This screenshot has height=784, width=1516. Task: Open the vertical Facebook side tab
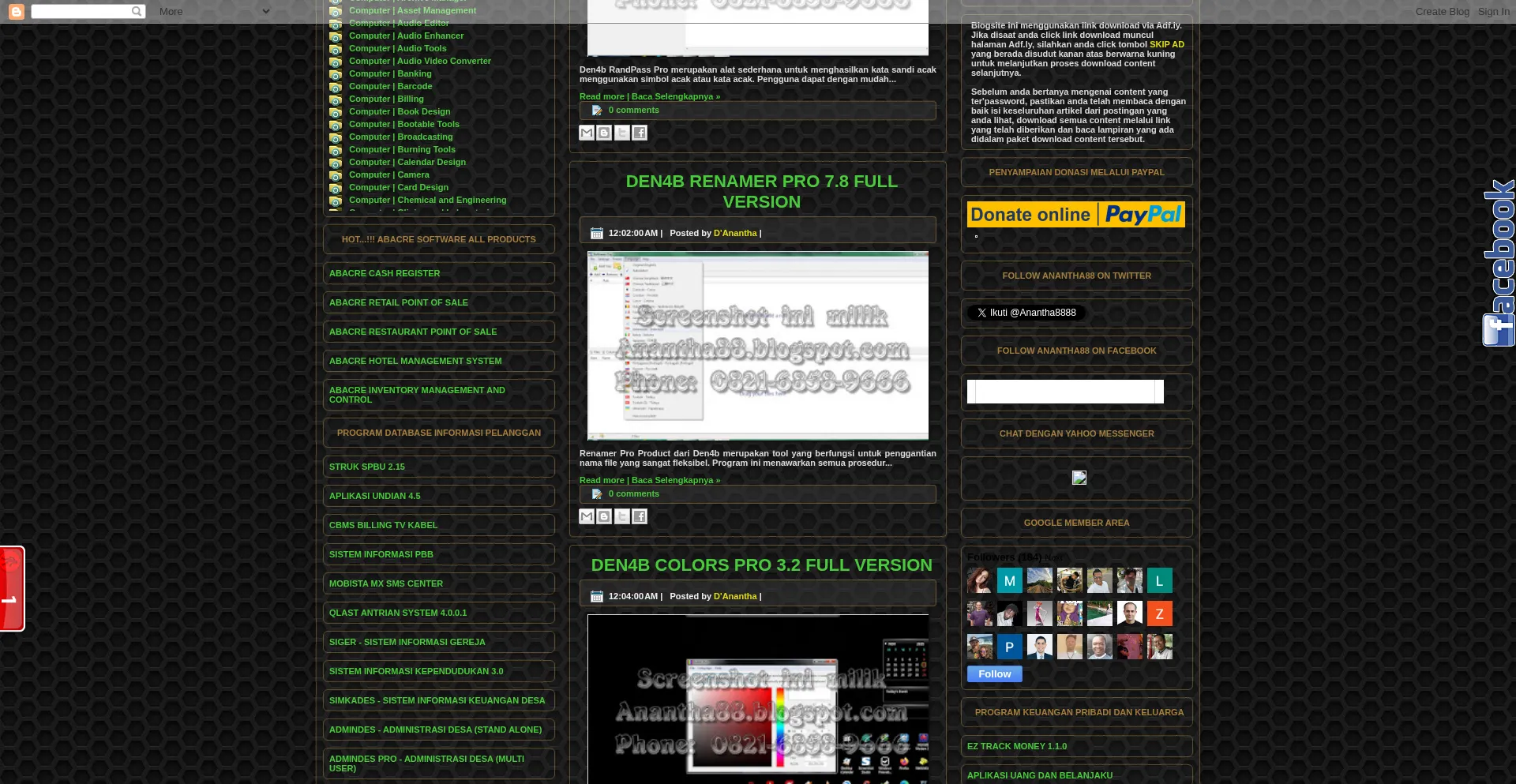(1499, 263)
